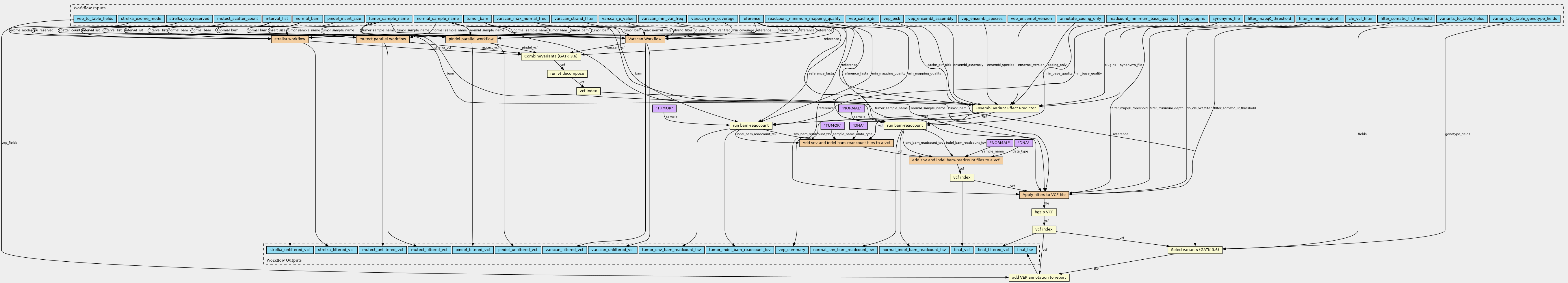
Task: Select the strelka_unfiltered_vcf output node
Action: pyautogui.click(x=290, y=249)
